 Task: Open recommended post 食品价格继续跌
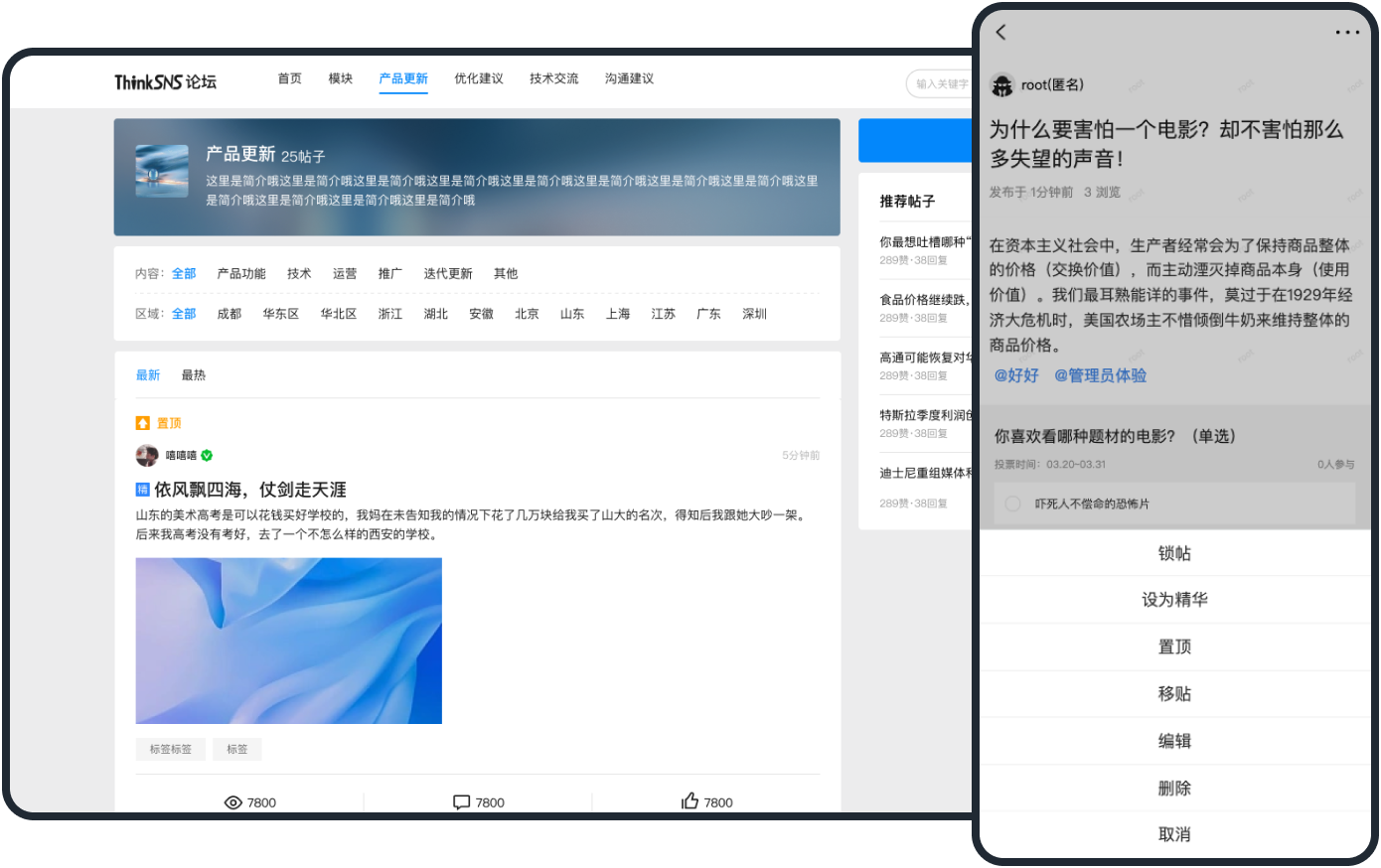pos(925,300)
